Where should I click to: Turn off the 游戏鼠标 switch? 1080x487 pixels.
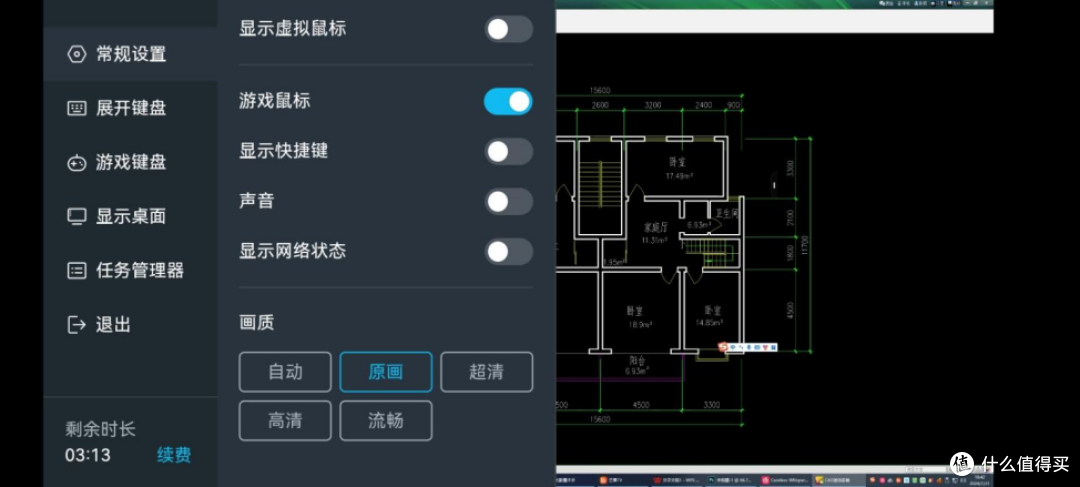point(508,101)
